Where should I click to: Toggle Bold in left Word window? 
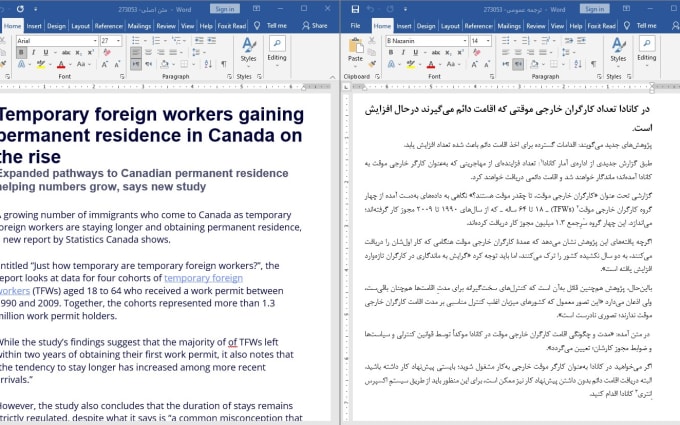(x=21, y=52)
